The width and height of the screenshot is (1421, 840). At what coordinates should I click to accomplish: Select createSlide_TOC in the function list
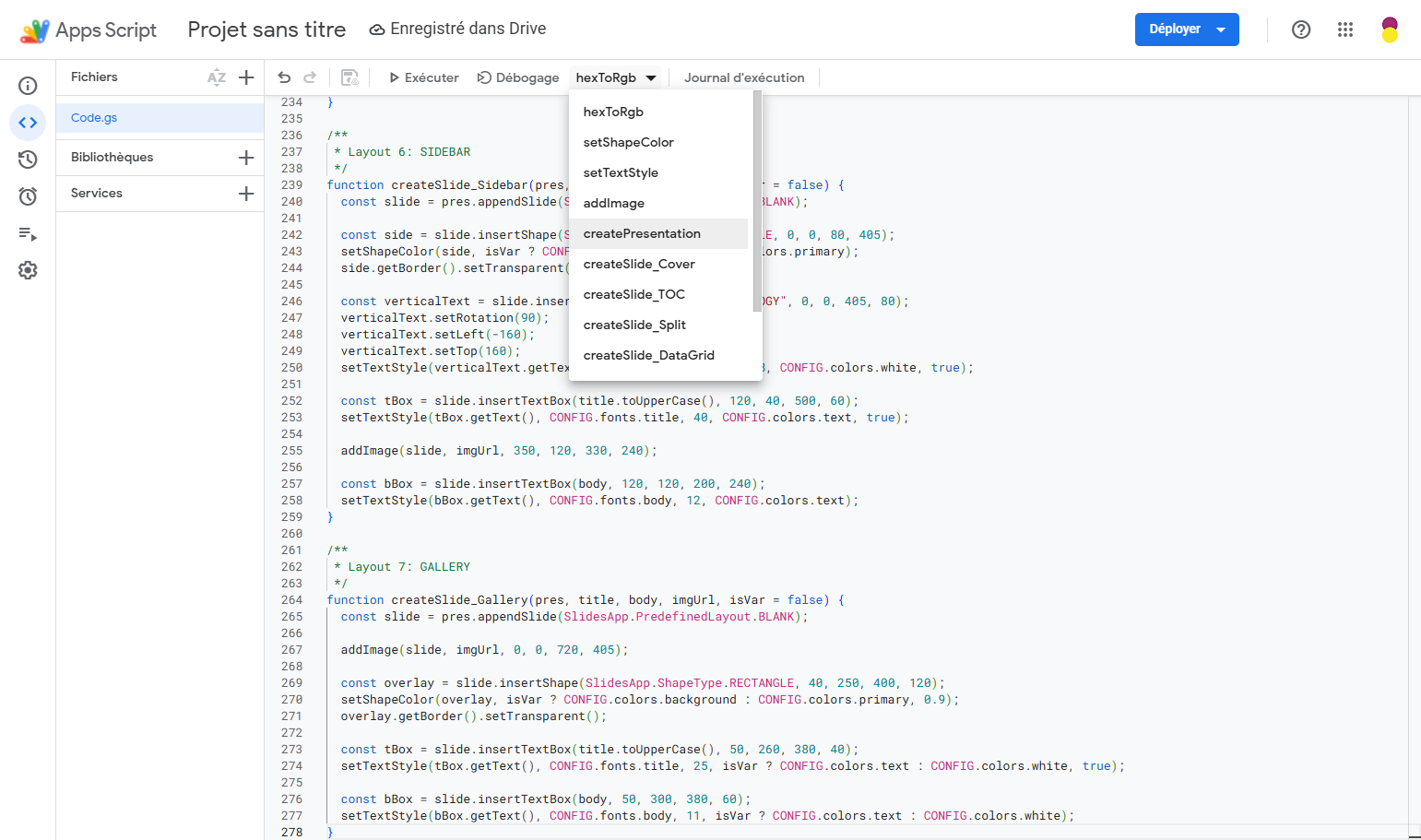[658, 294]
